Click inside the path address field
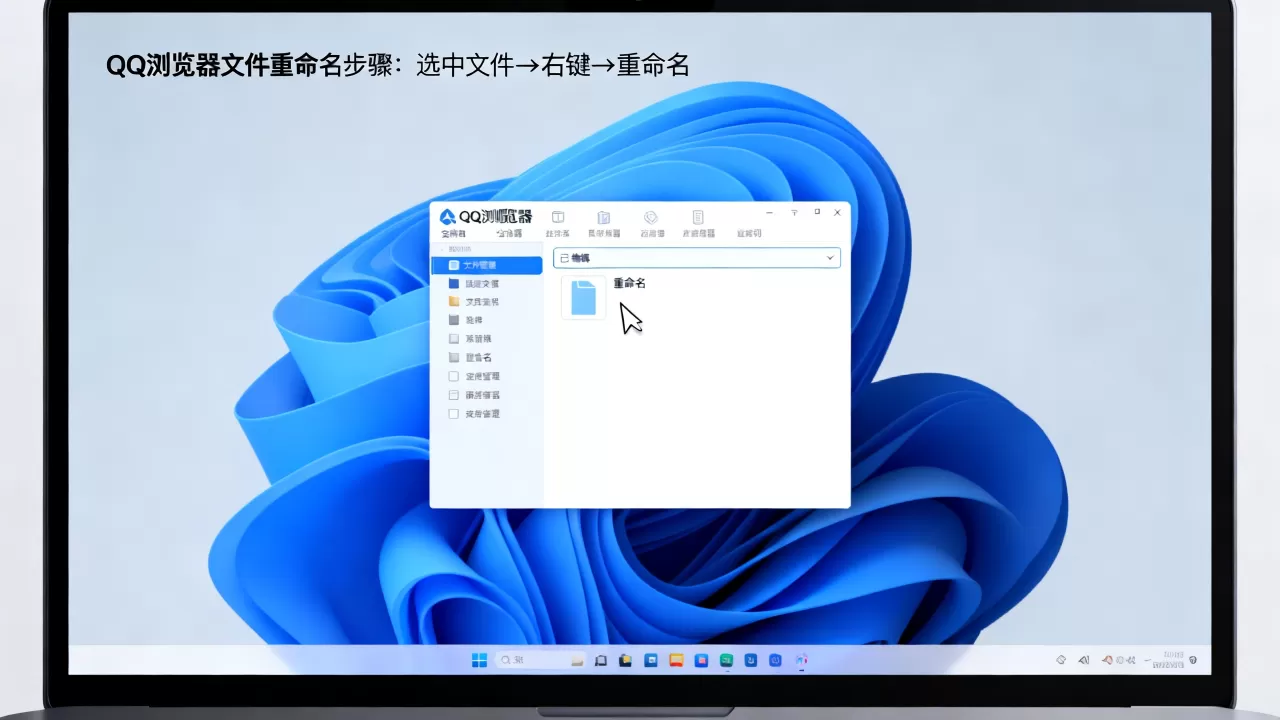Image resolution: width=1280 pixels, height=720 pixels. pyautogui.click(x=697, y=258)
